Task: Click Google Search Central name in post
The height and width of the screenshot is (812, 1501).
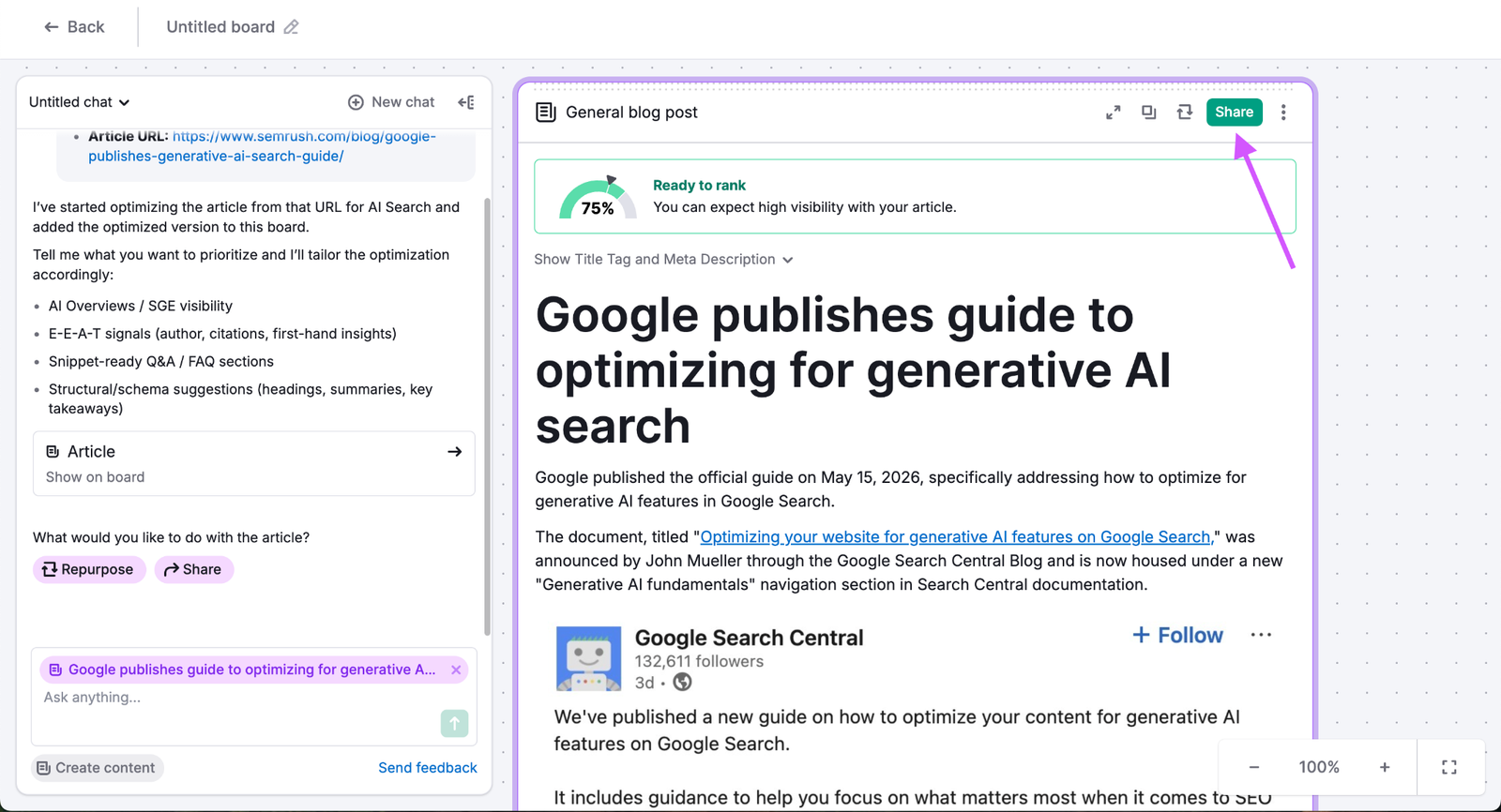Action: (x=750, y=638)
